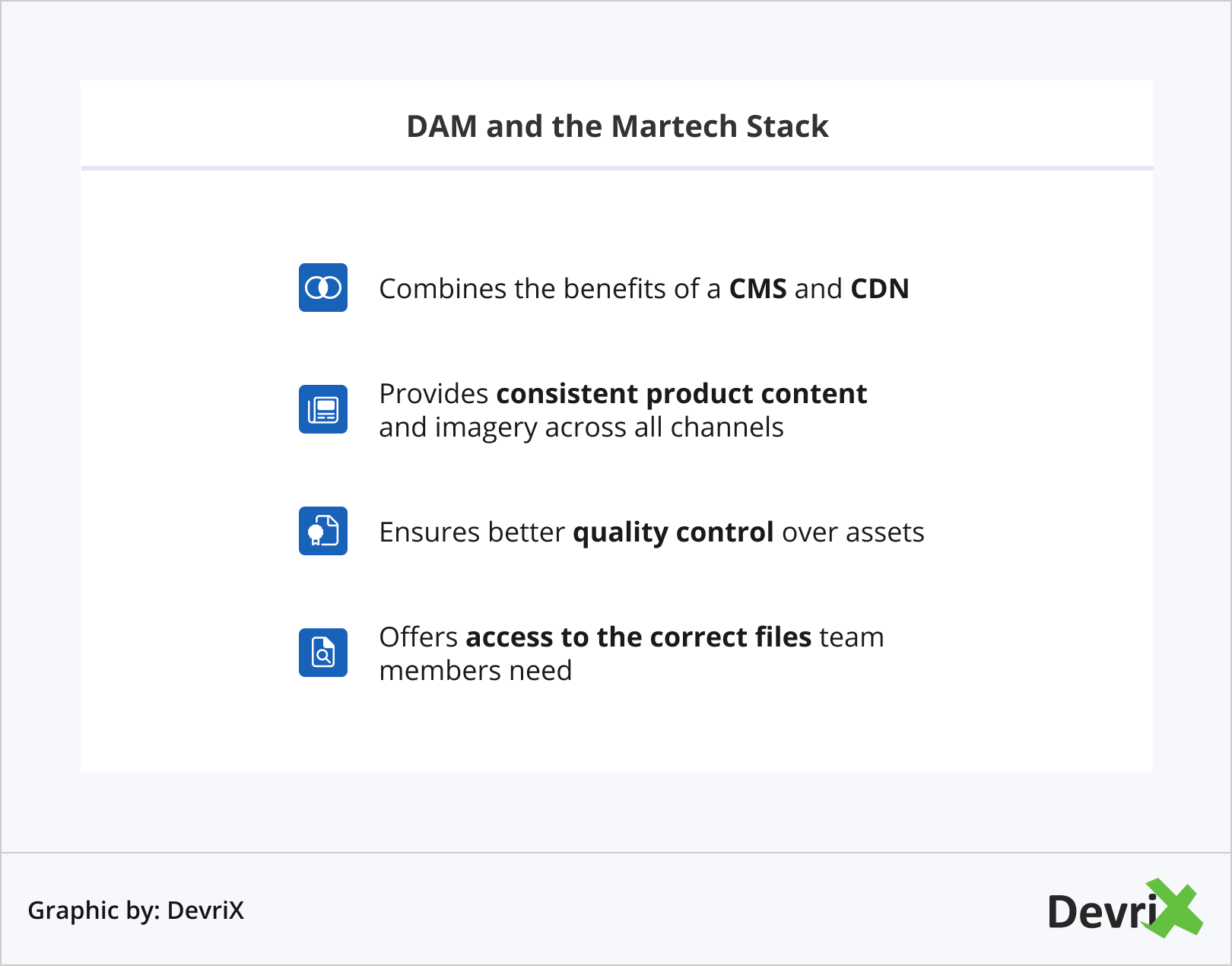
Task: Select the bold 'access to the correct files' phrase
Action: [x=639, y=637]
